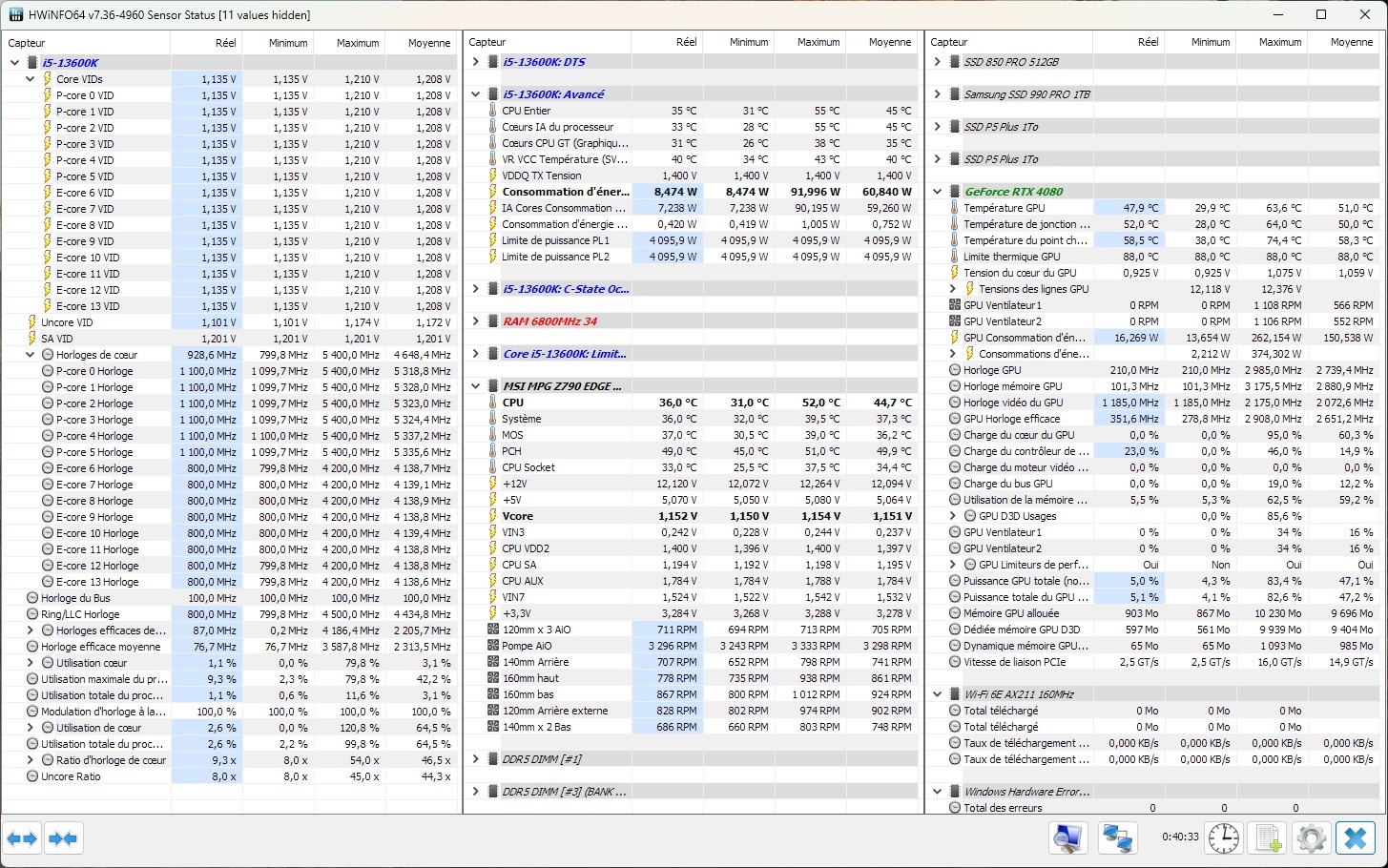1388x868 pixels.
Task: Expand the Samsung SSD 990 PRO 1TB group
Action: [x=938, y=94]
